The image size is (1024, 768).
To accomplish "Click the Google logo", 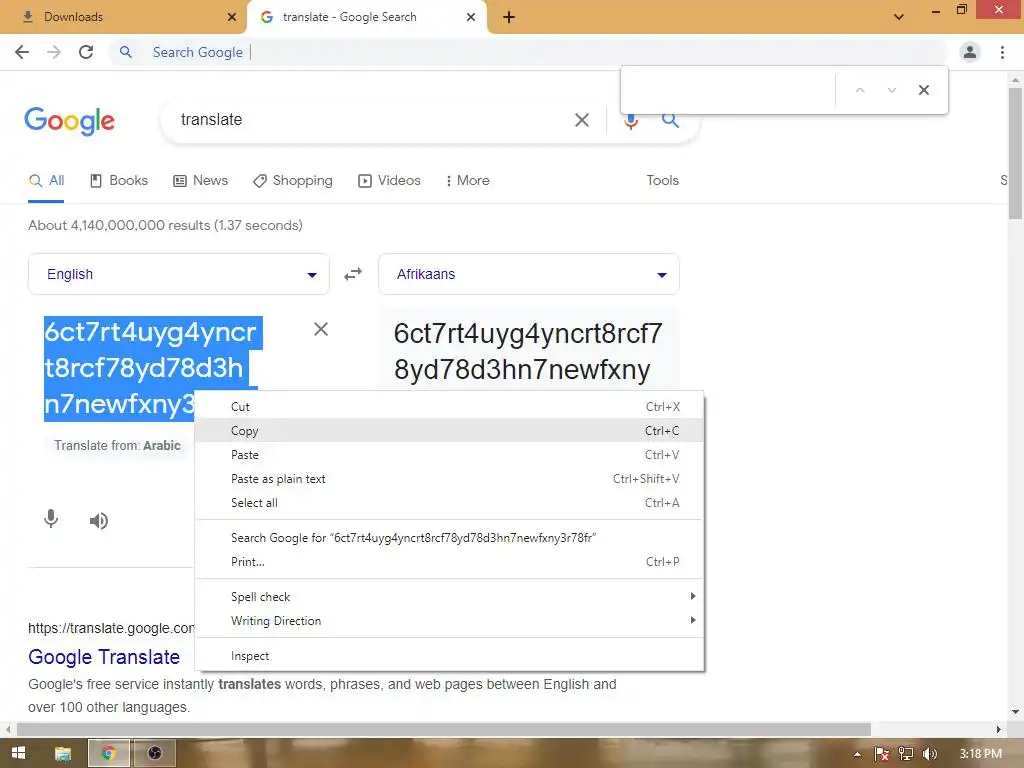I will click(x=69, y=121).
